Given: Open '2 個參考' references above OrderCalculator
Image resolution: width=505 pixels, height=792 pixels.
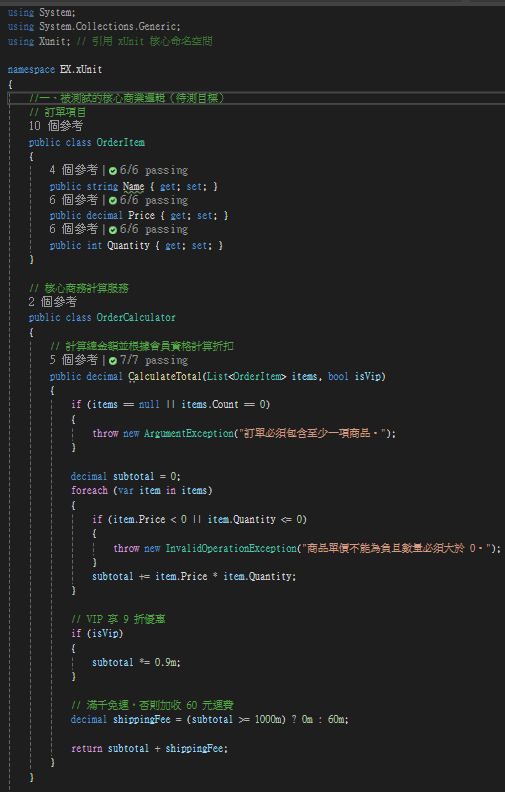Looking at the screenshot, I should 53,302.
